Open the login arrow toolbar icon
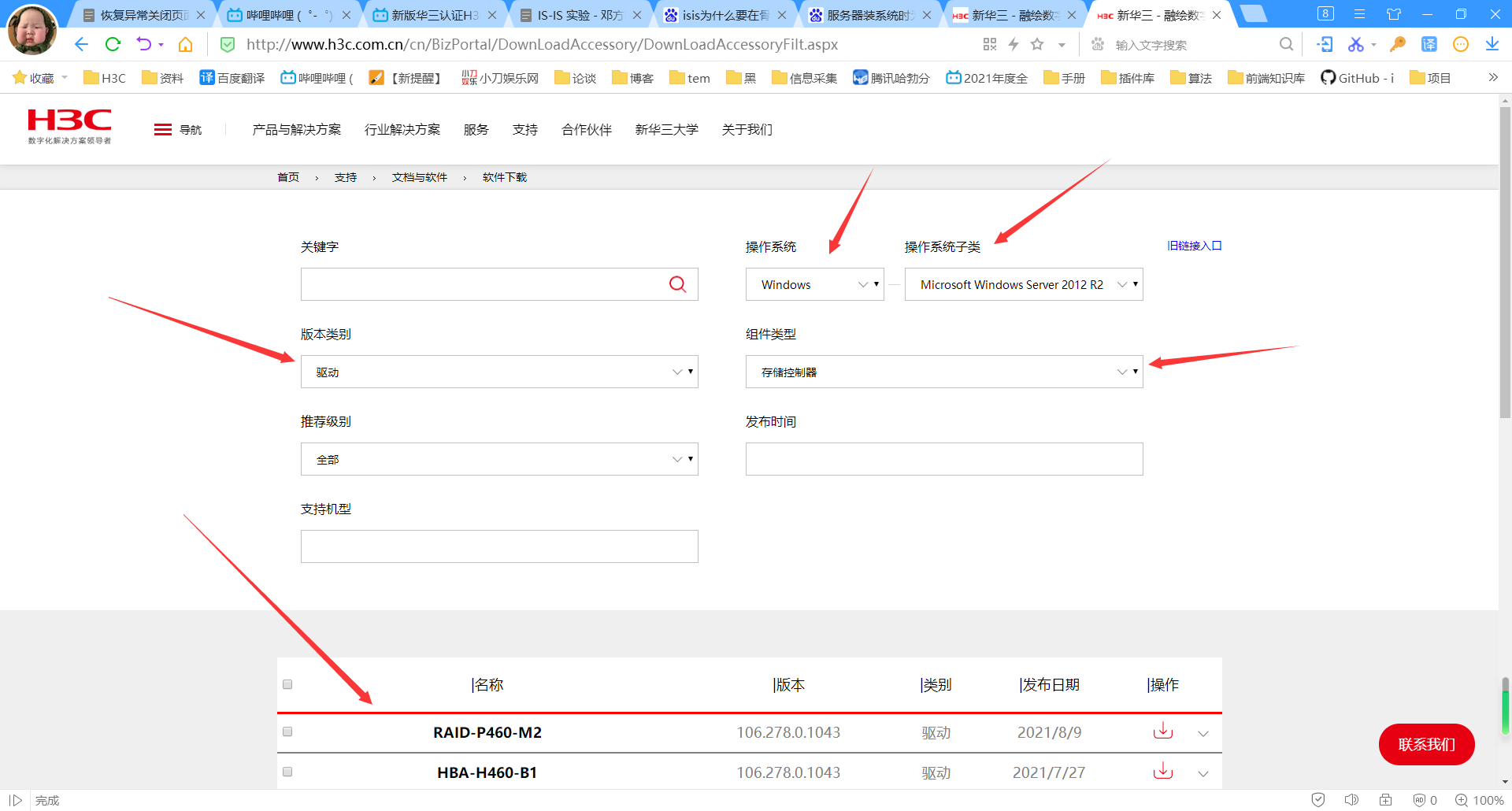 click(1325, 44)
